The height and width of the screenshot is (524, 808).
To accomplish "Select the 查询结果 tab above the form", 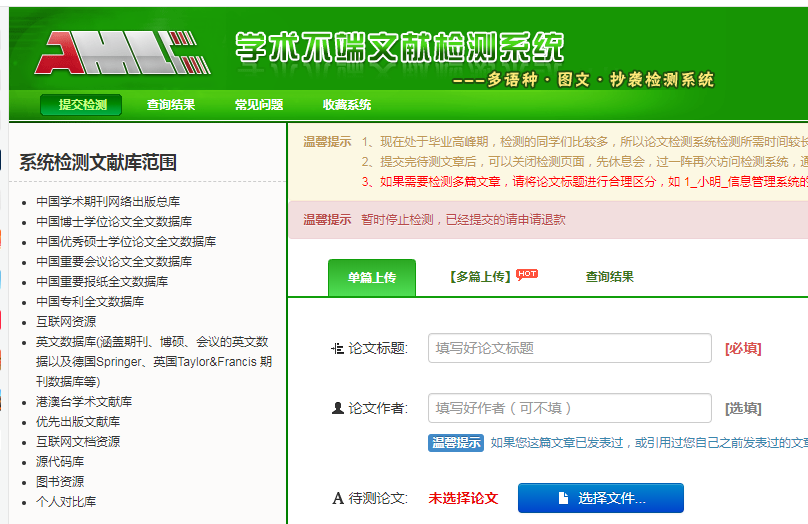I will tap(610, 277).
